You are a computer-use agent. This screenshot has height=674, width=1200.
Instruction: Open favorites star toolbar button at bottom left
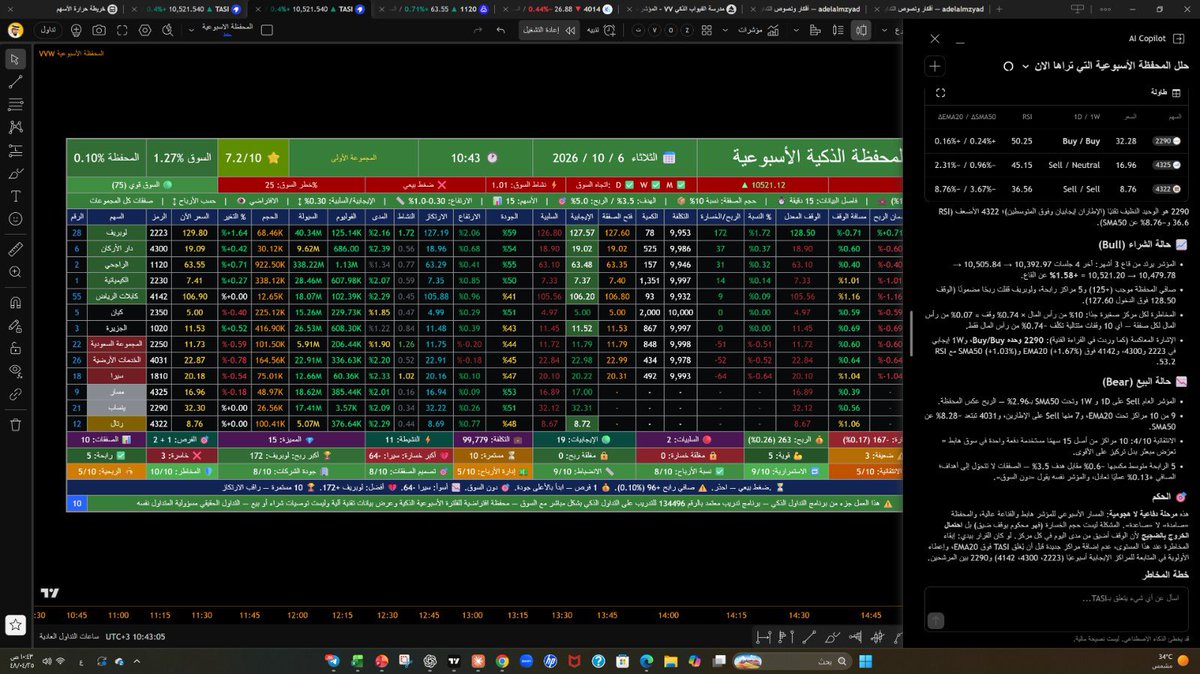click(14, 625)
